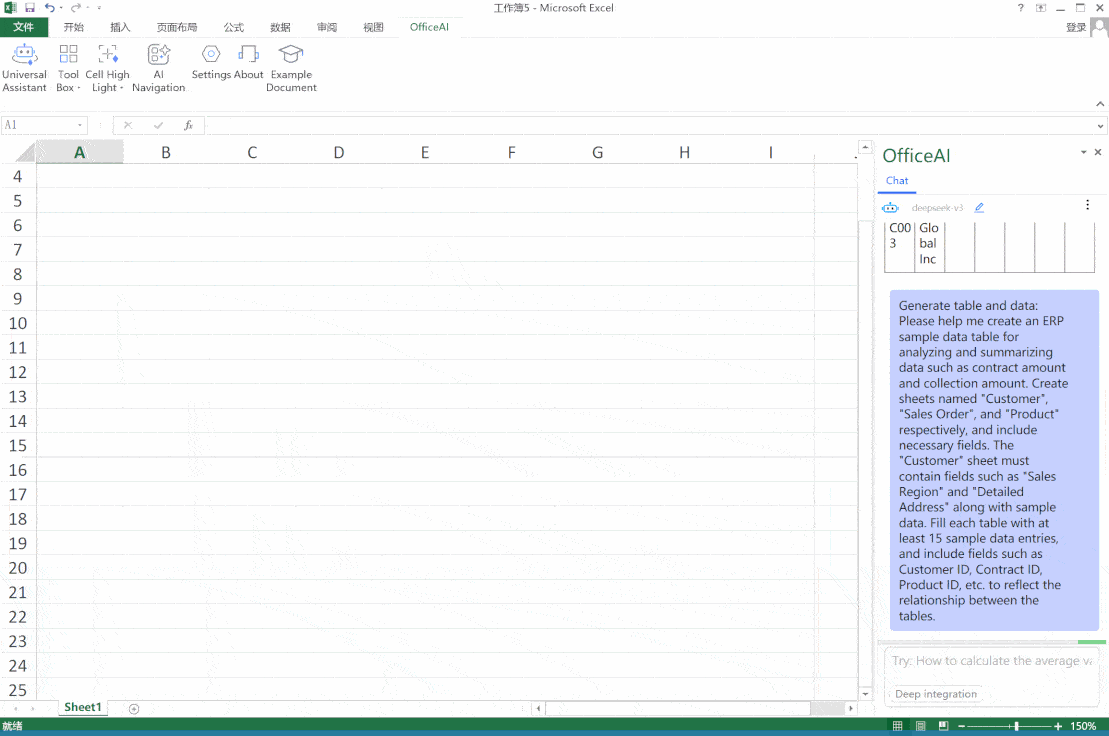1109x736 pixels.
Task: Toggle the Deep integration option
Action: [936, 694]
